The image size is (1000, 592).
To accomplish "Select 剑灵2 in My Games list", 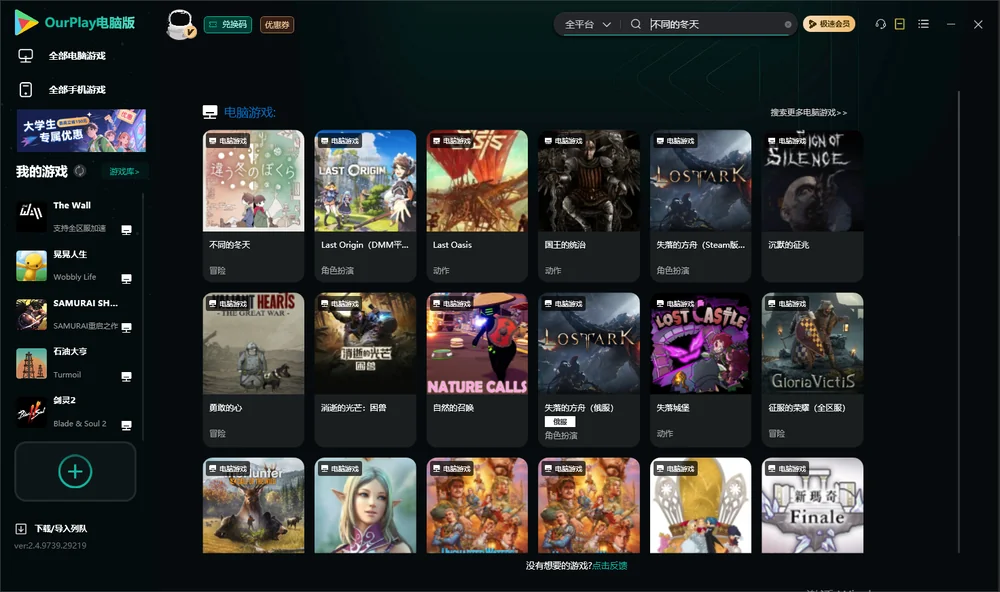I will 75,412.
